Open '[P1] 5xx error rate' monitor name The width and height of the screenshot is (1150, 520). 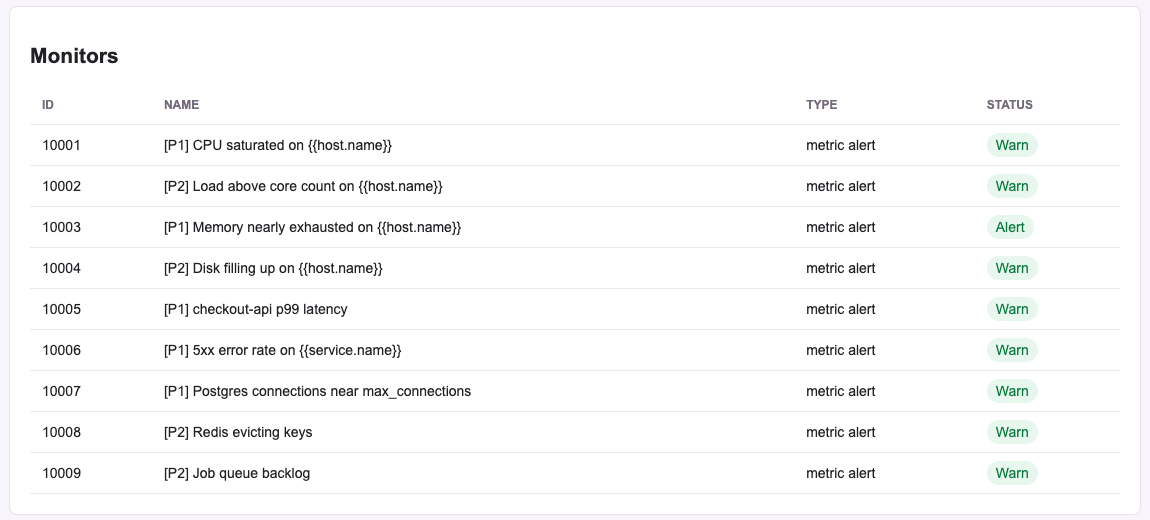(282, 351)
